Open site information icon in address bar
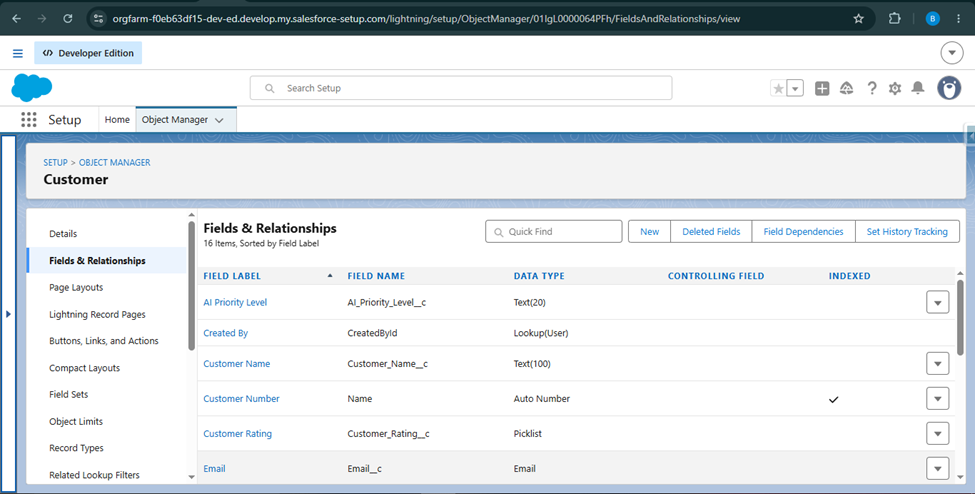Screen dimensions: 975x494 (x=98, y=19)
